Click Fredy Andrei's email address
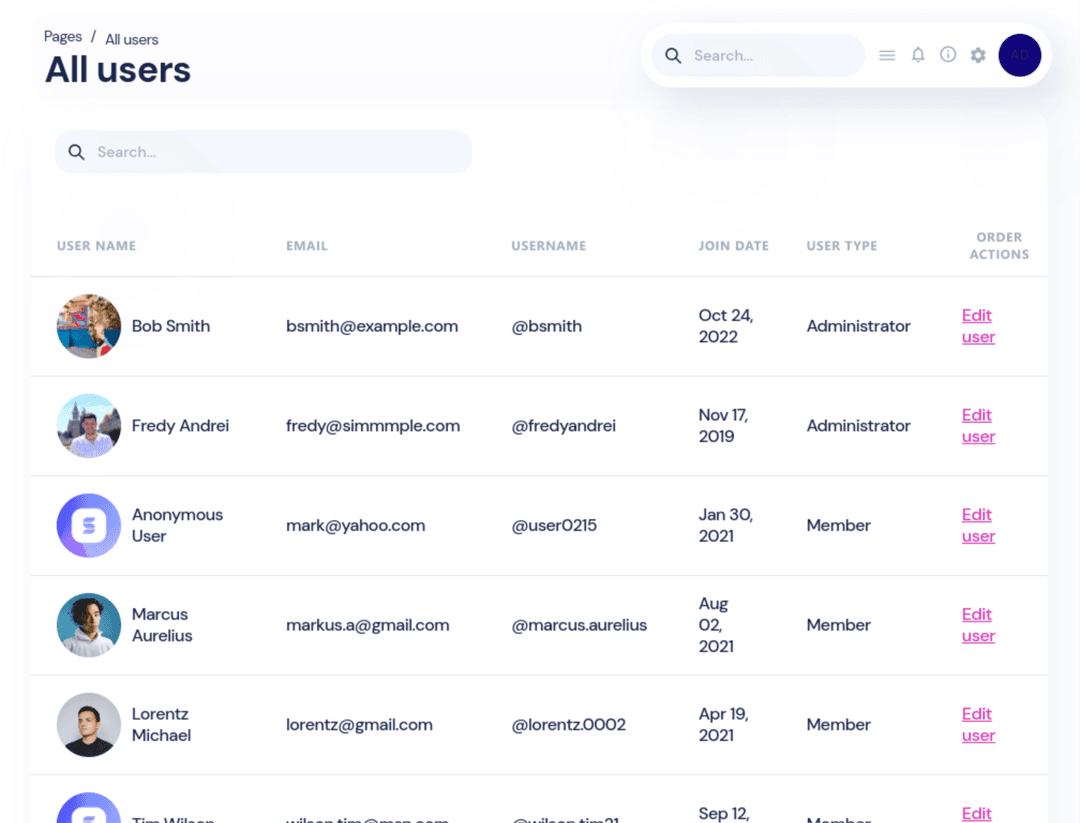This screenshot has height=823, width=1080. (373, 425)
